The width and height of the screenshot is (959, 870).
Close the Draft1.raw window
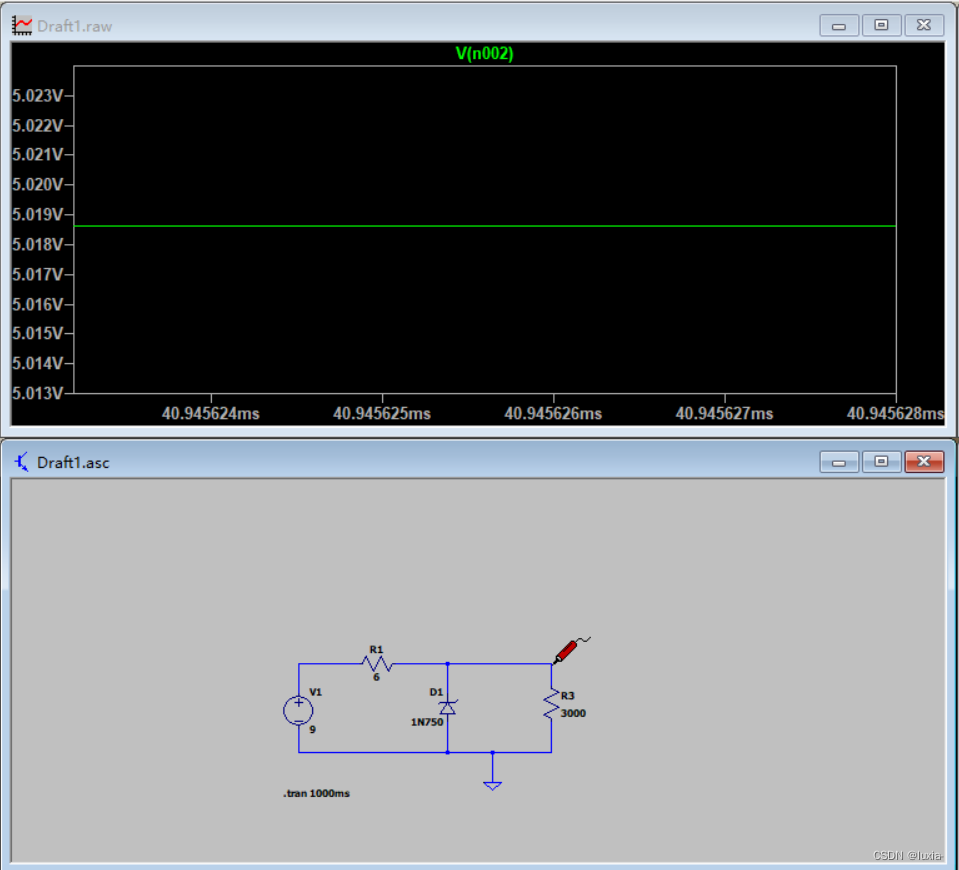pyautogui.click(x=924, y=26)
